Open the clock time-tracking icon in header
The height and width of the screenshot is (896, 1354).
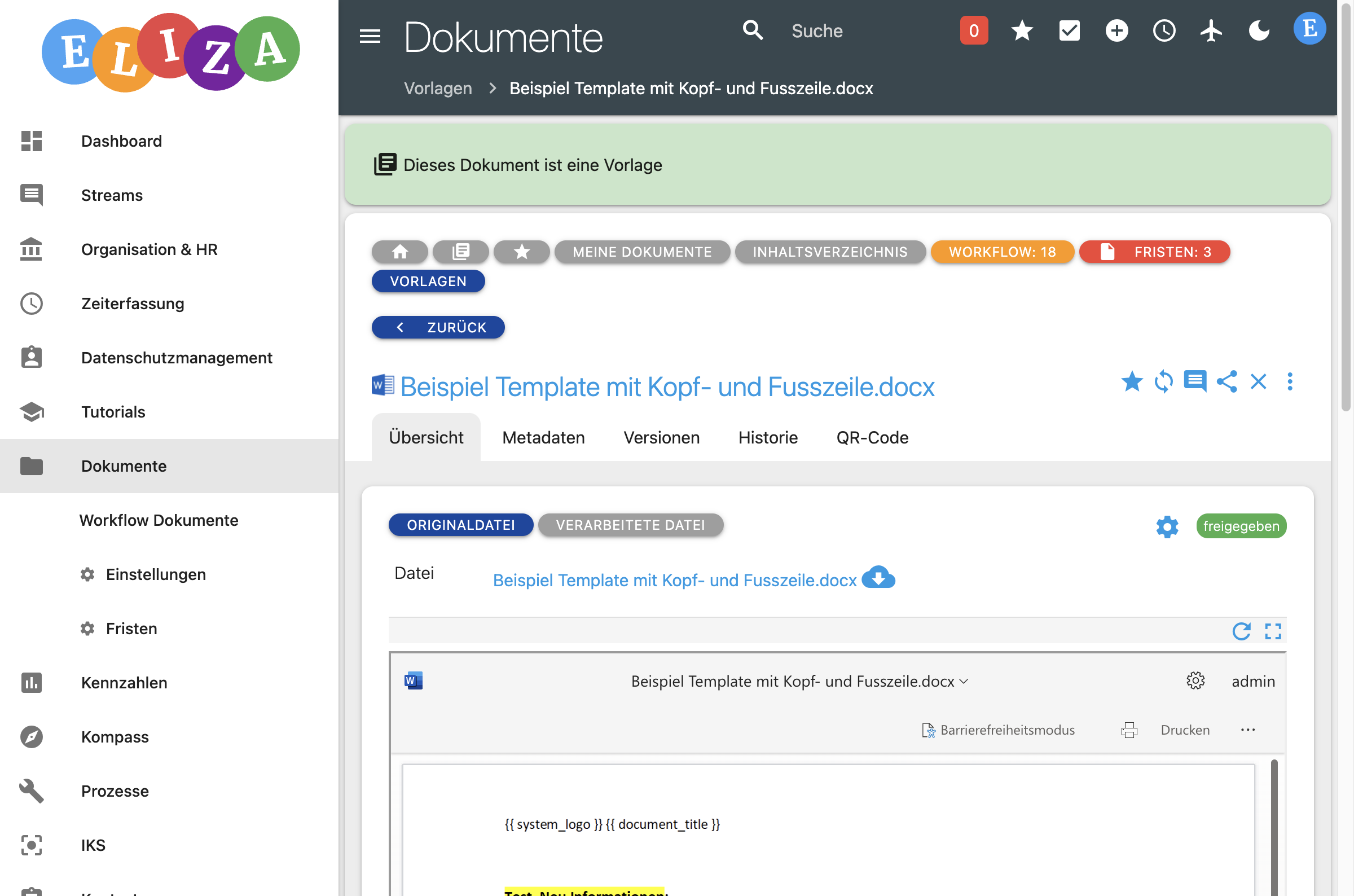pos(1164,30)
